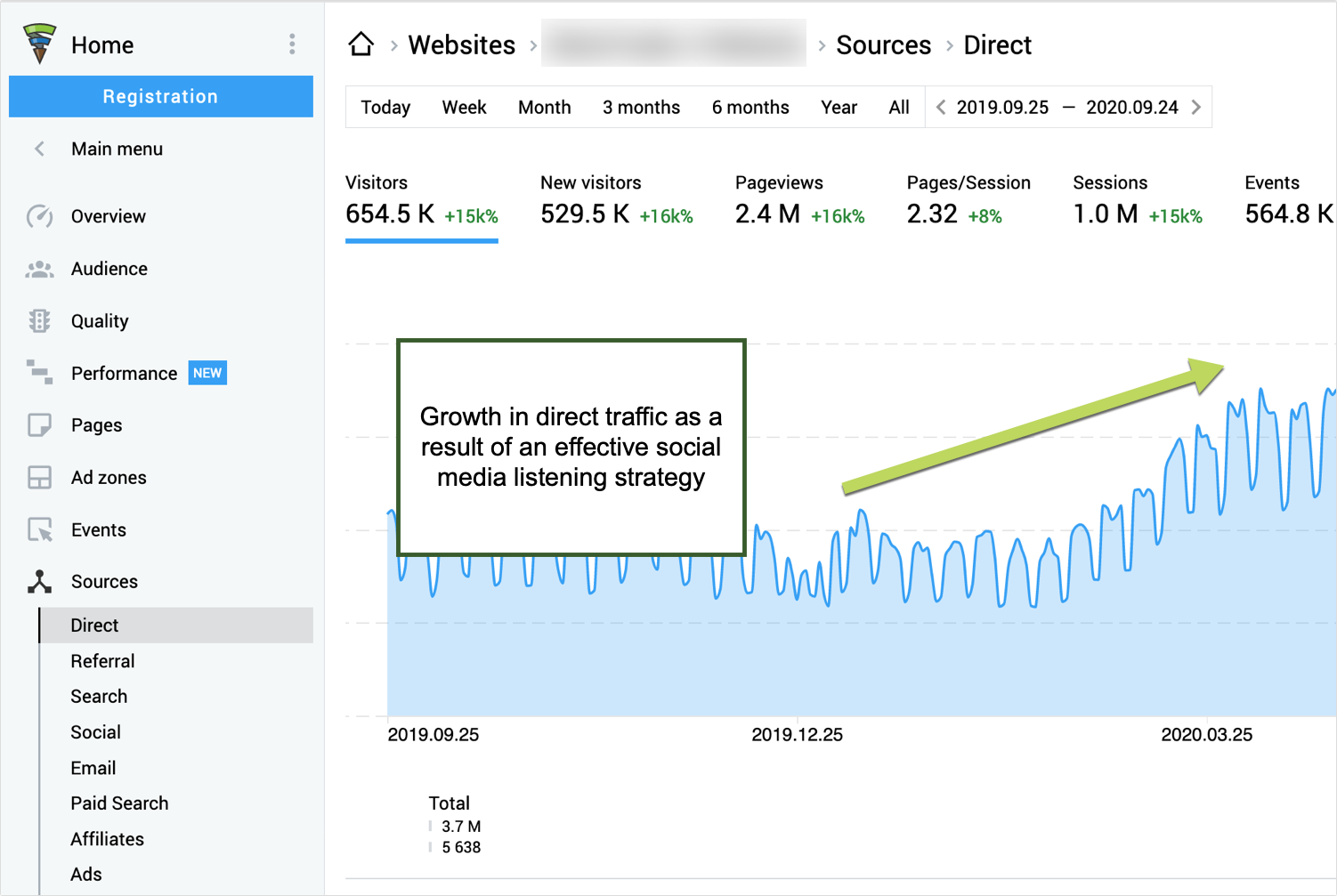The width and height of the screenshot is (1337, 896).
Task: Open the three-dot menu beside Home
Action: [x=292, y=44]
